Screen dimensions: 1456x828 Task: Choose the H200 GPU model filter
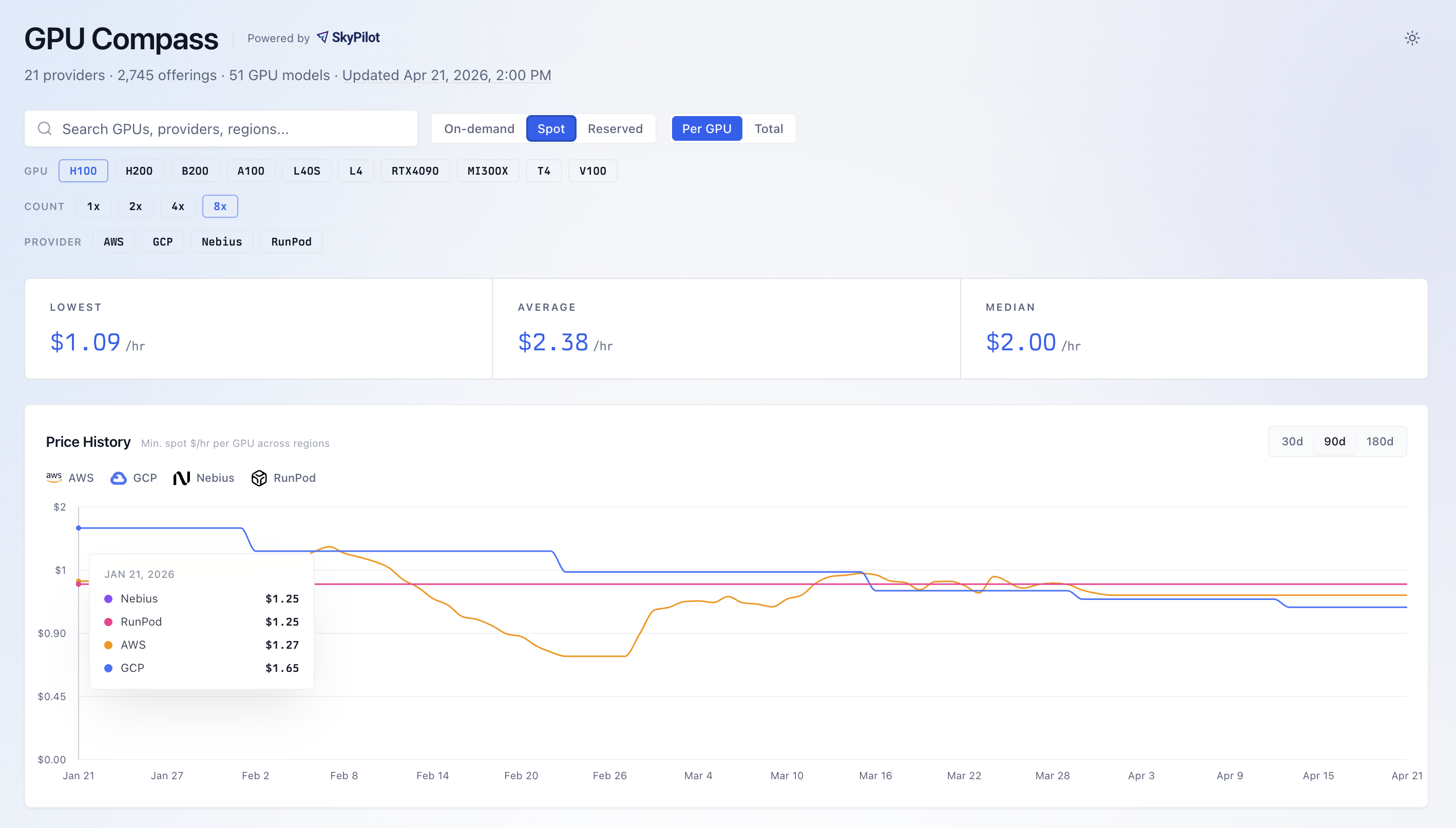click(x=139, y=171)
